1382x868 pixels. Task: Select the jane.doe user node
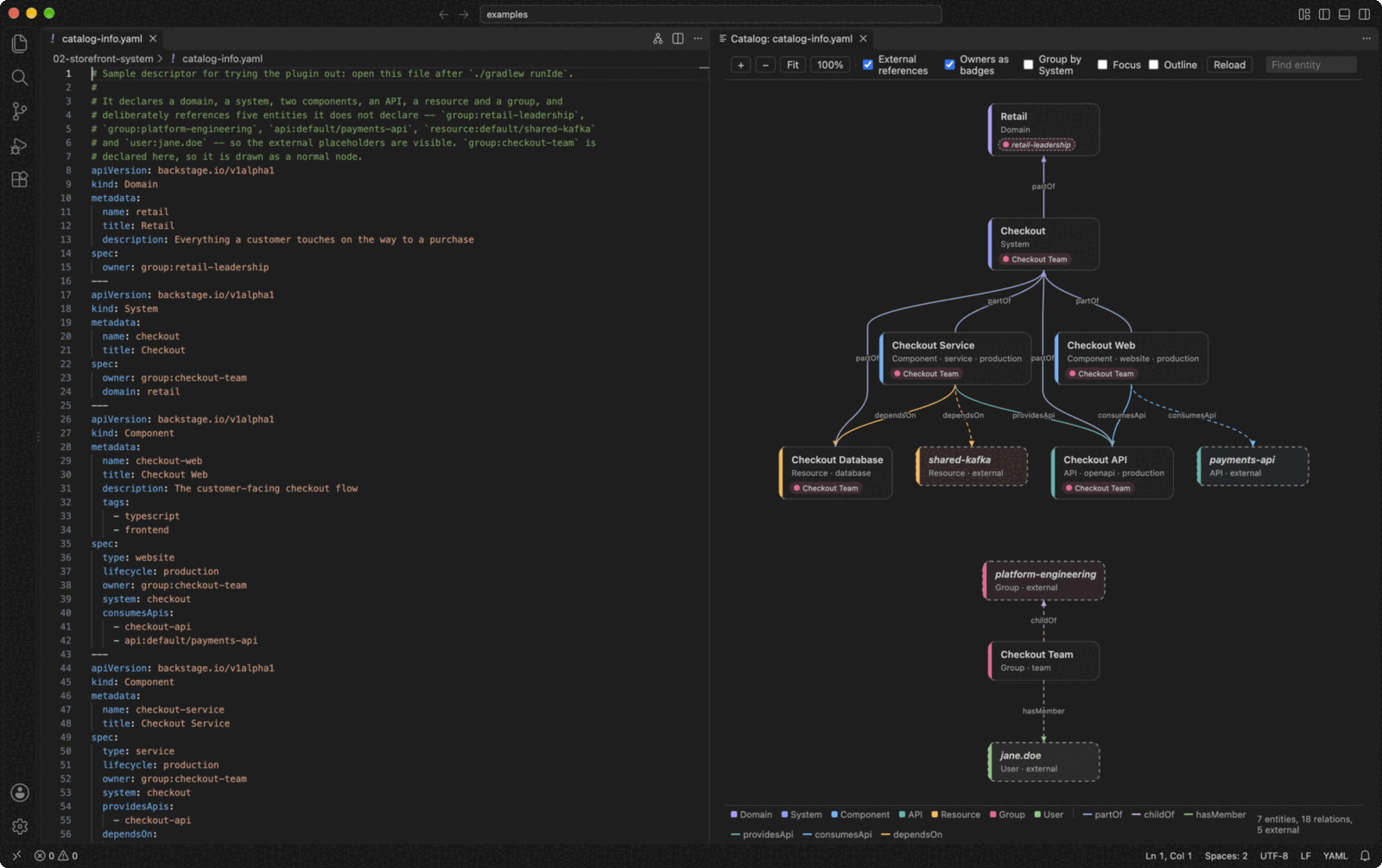click(1043, 762)
